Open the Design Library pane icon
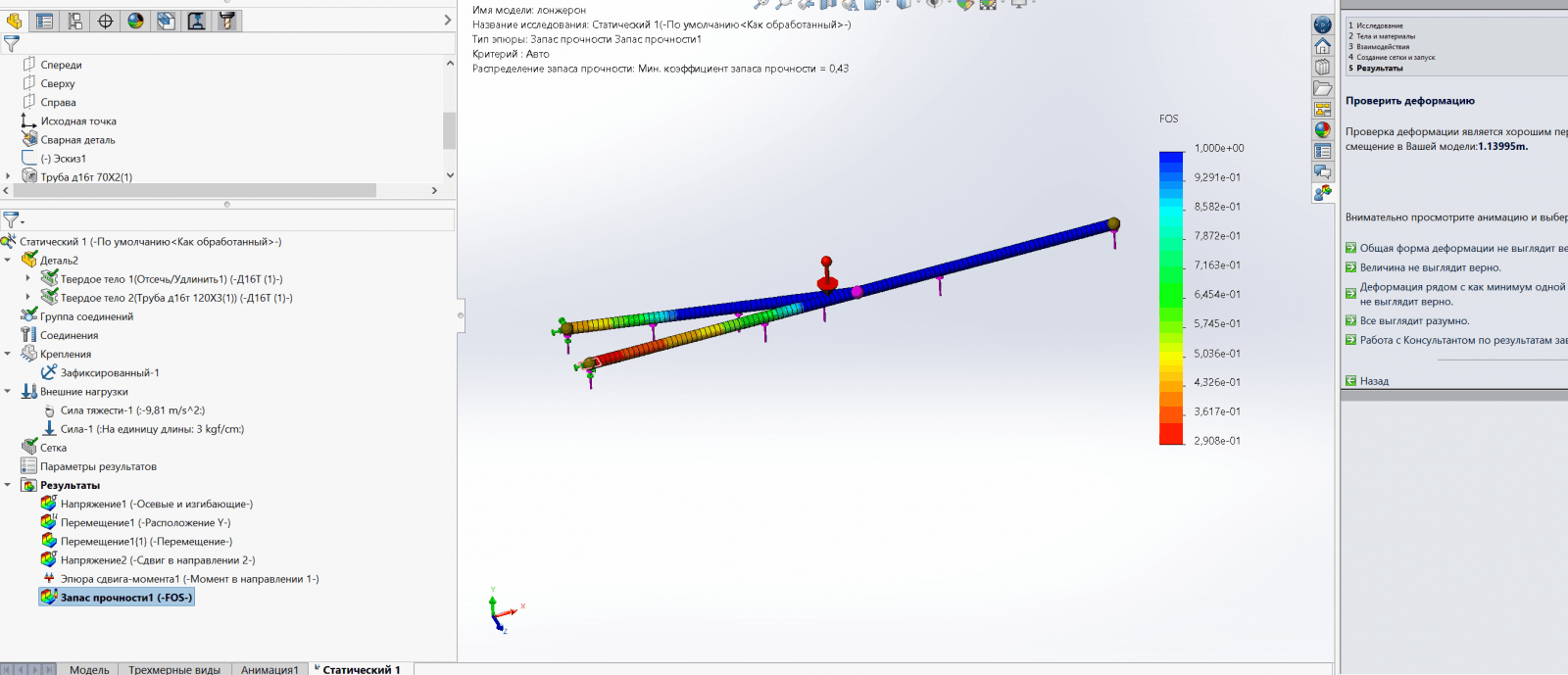Image resolution: width=1568 pixels, height=675 pixels. pos(1322,68)
